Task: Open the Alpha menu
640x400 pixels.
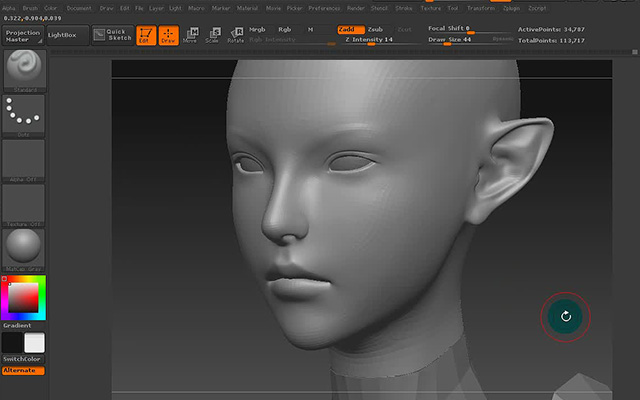Action: [x=9, y=8]
